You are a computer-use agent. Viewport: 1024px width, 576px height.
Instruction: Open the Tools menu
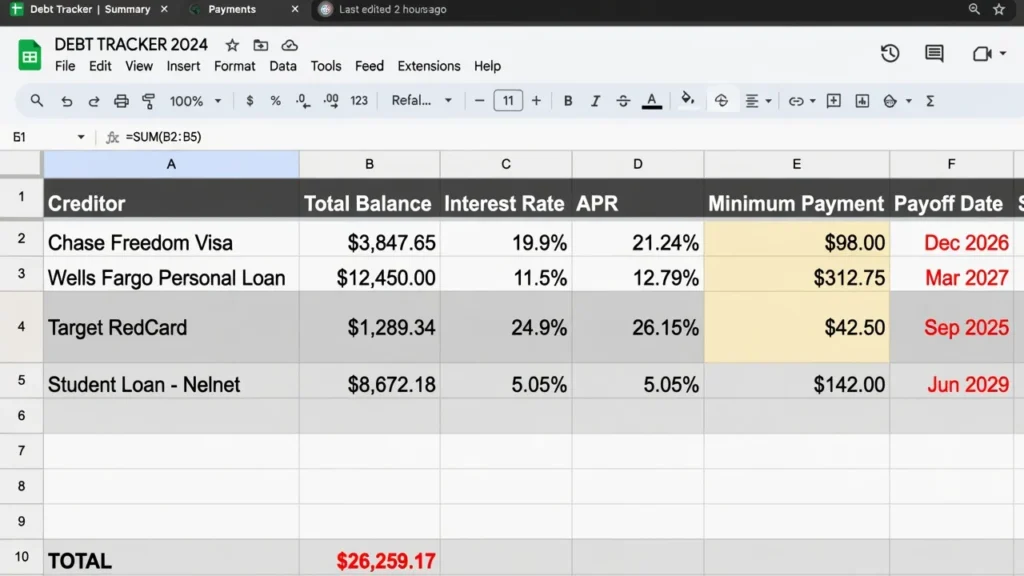pyautogui.click(x=326, y=66)
